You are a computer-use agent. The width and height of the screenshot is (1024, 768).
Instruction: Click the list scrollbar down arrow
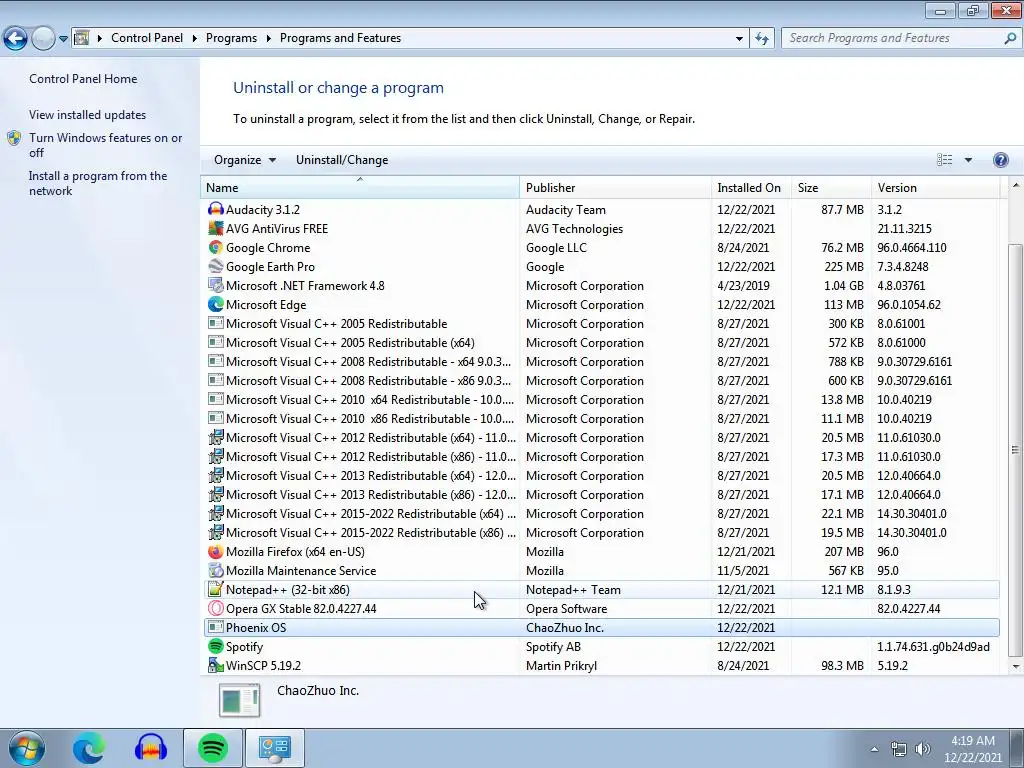click(x=1016, y=666)
